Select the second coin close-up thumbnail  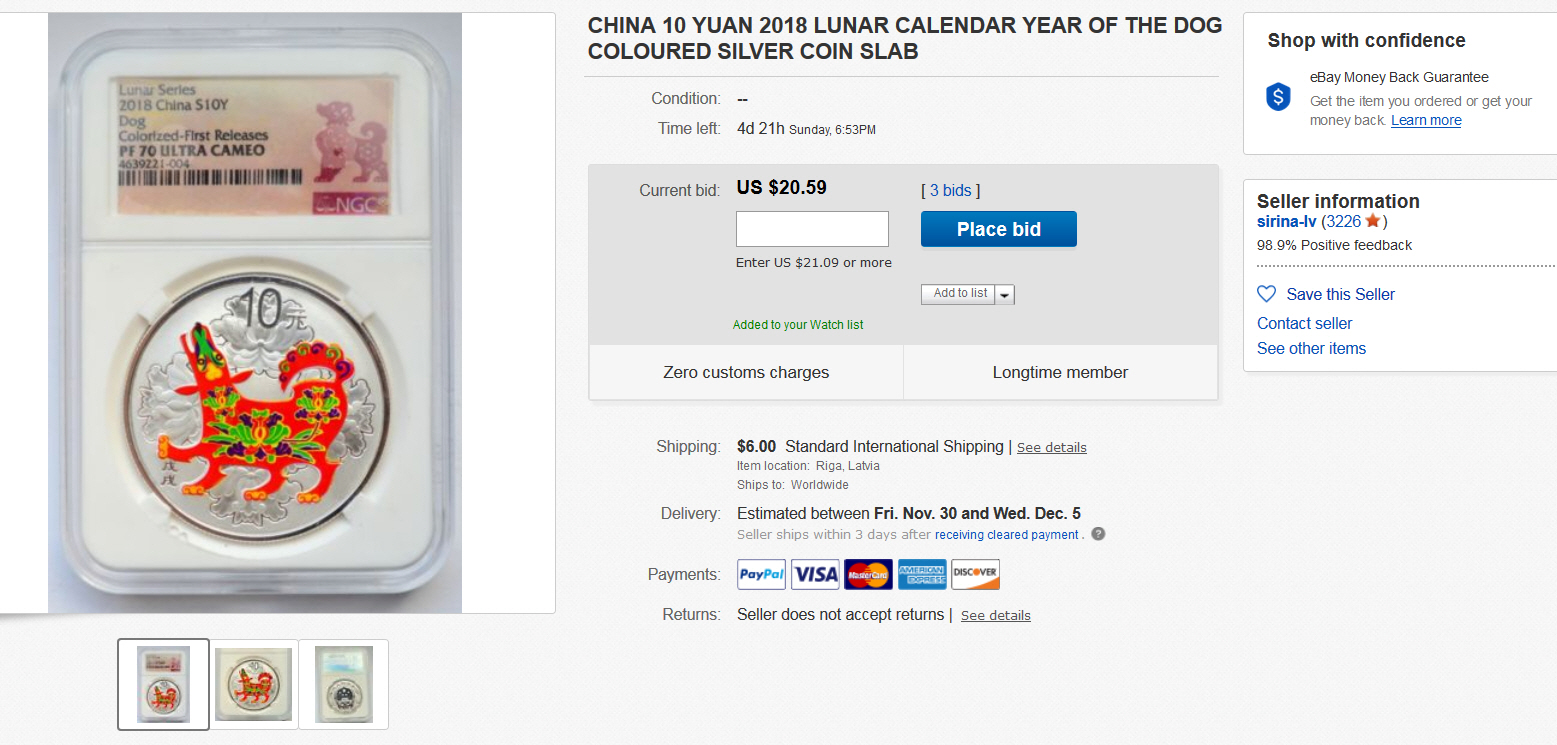253,684
